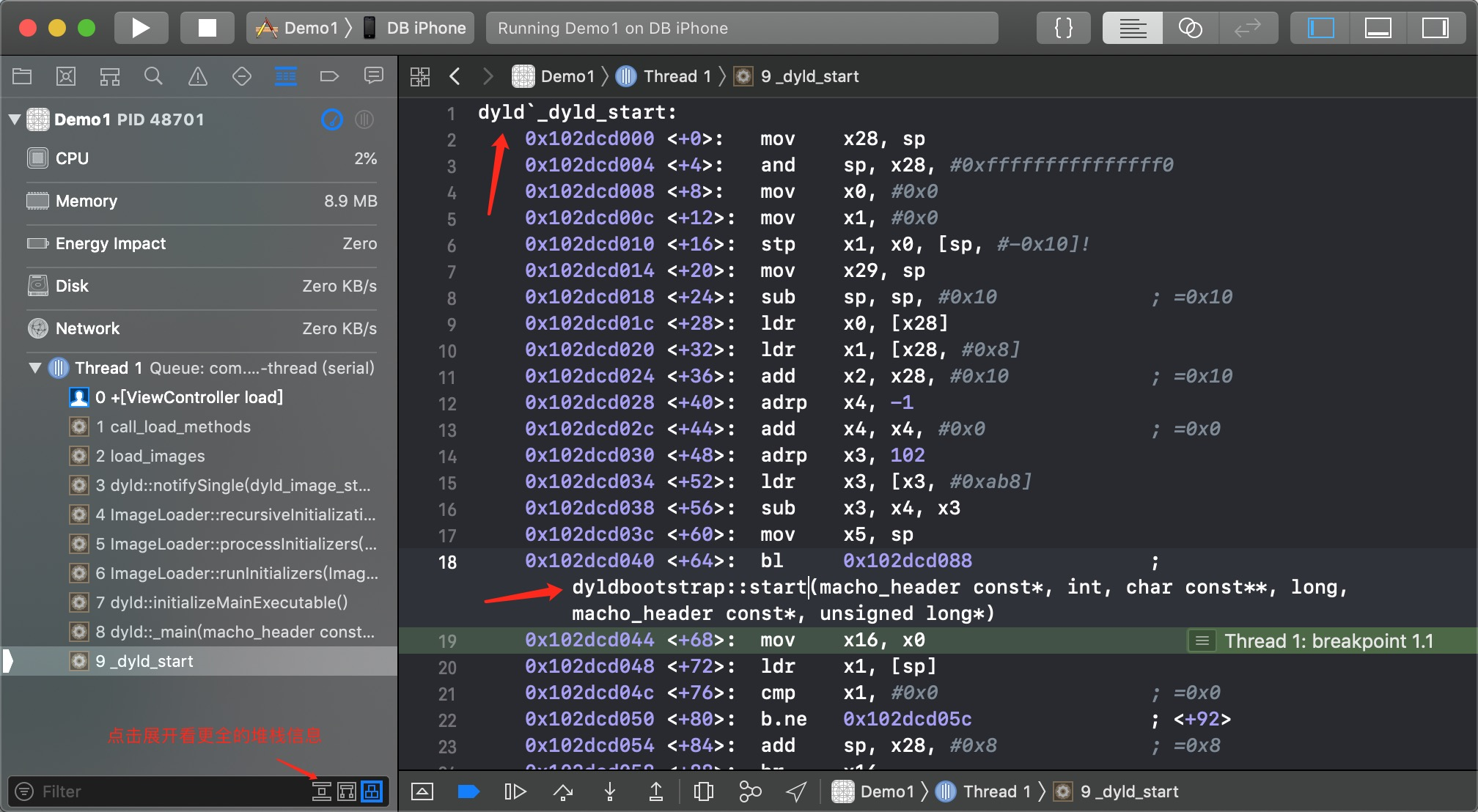This screenshot has height=812, width=1478.
Task: Click Step Into in debug bar
Action: pos(609,791)
